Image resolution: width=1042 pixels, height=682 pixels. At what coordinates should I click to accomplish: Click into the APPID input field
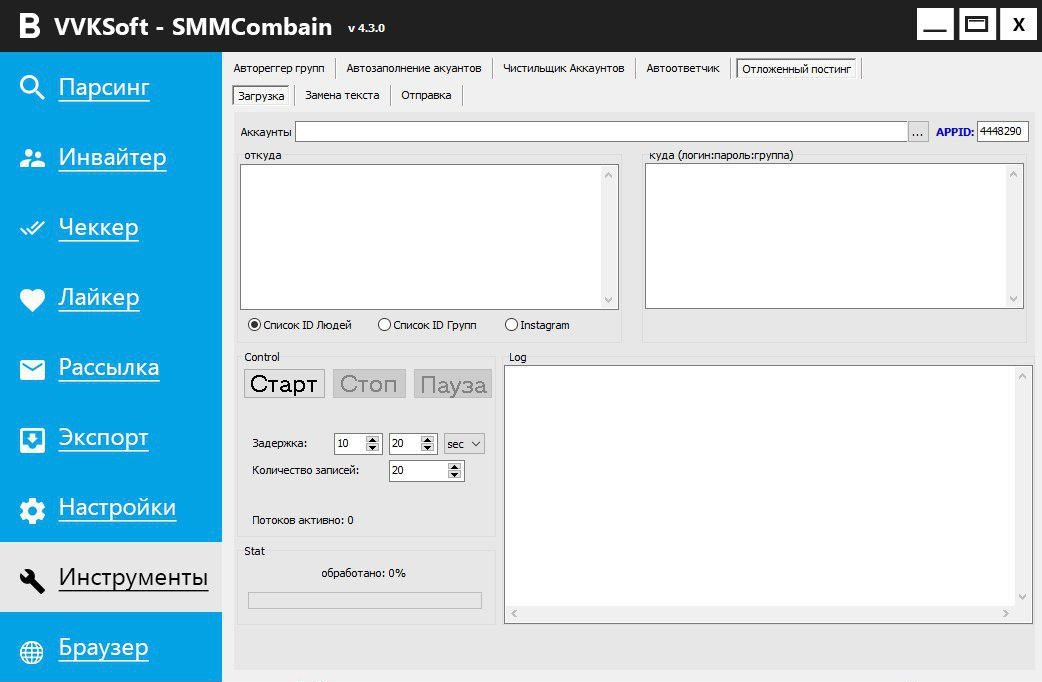tap(1001, 131)
